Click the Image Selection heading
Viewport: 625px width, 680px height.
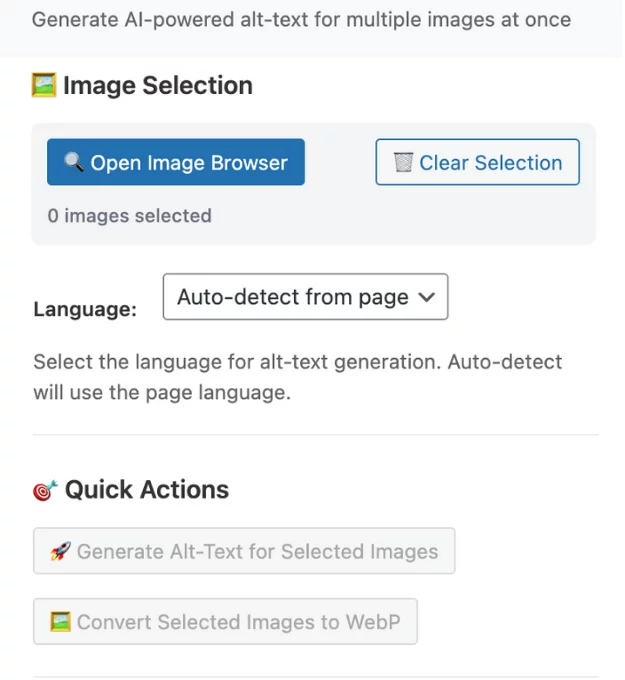157,86
